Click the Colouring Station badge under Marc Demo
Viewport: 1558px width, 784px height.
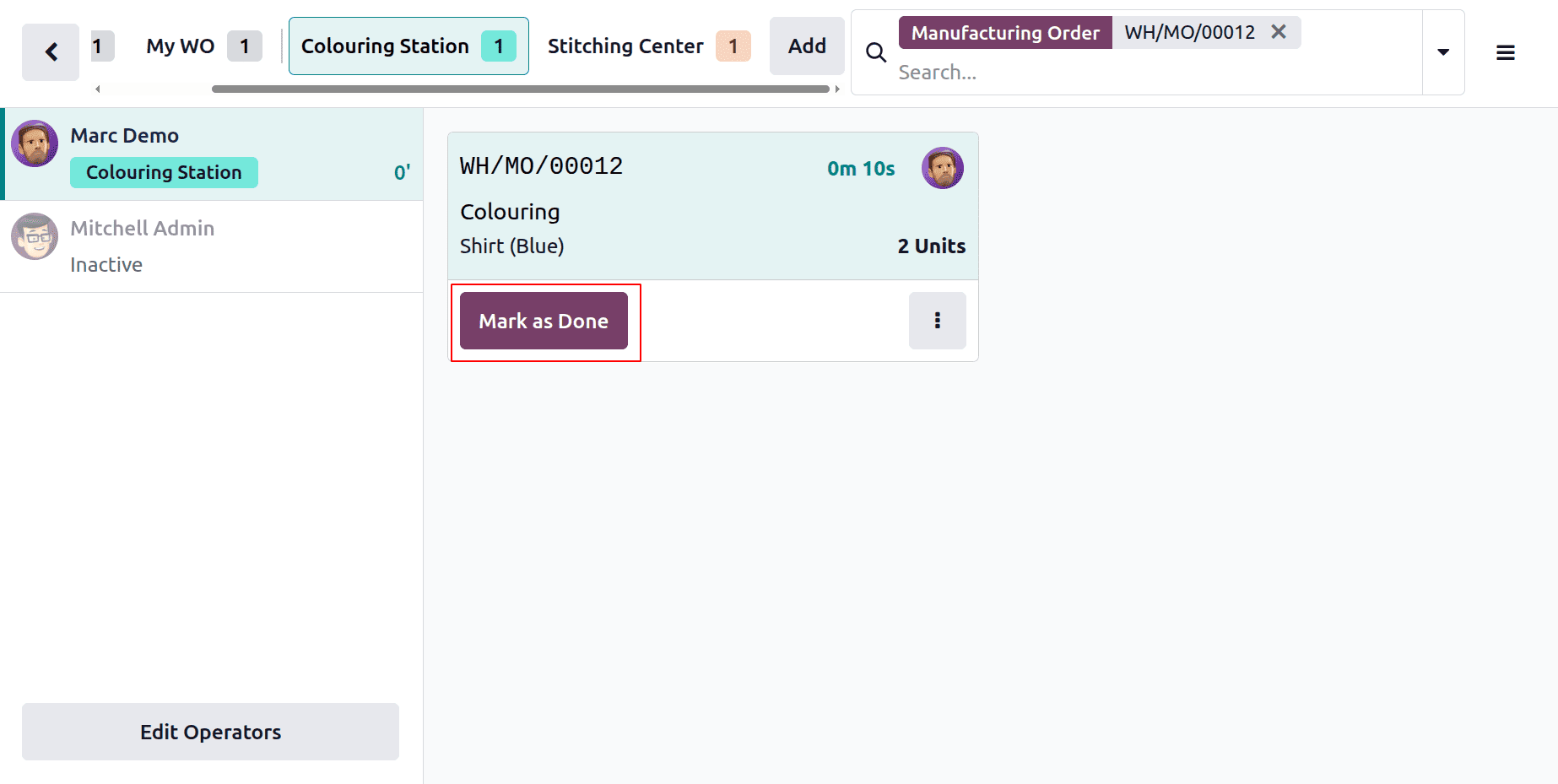pos(164,172)
